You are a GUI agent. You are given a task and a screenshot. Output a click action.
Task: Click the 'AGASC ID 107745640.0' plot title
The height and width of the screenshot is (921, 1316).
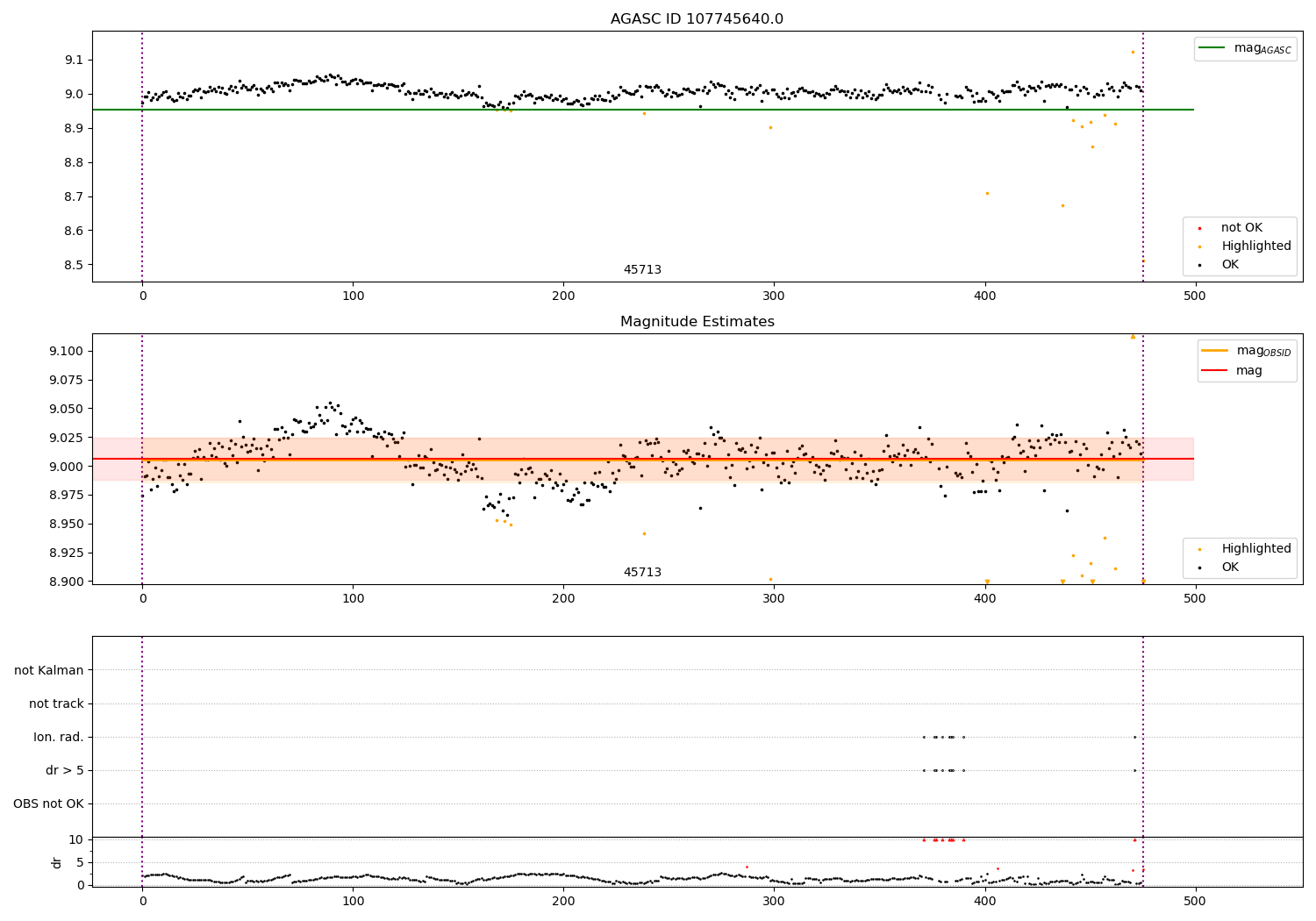tap(697, 19)
